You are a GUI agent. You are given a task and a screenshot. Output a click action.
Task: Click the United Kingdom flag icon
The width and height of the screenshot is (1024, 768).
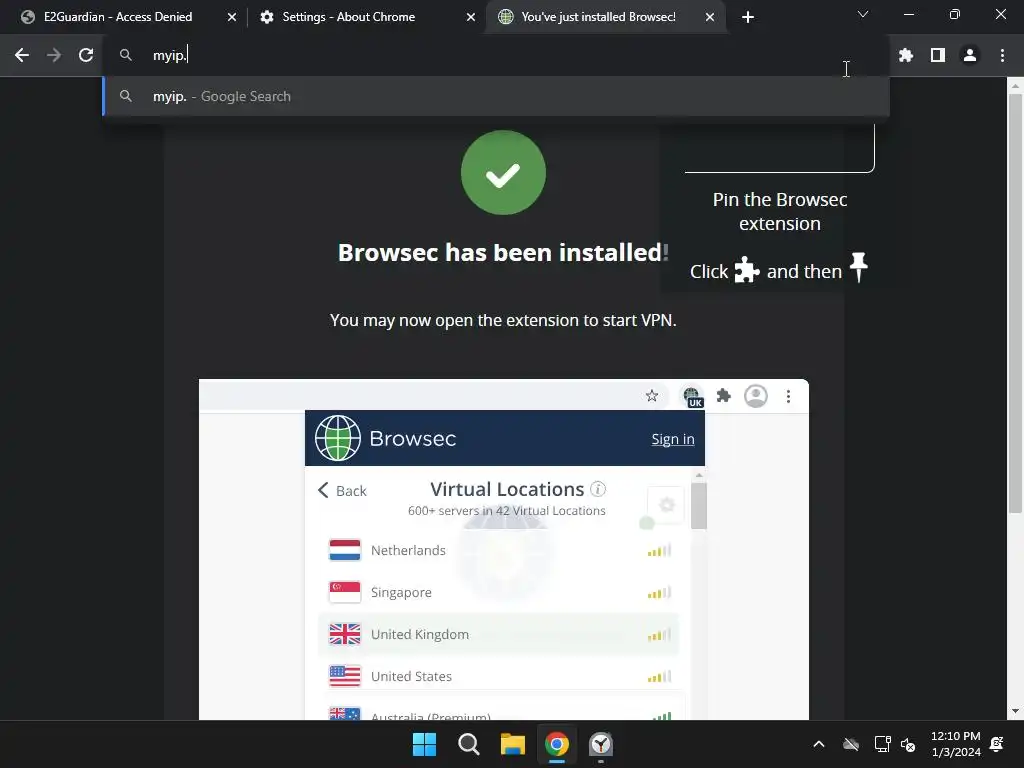pos(345,633)
